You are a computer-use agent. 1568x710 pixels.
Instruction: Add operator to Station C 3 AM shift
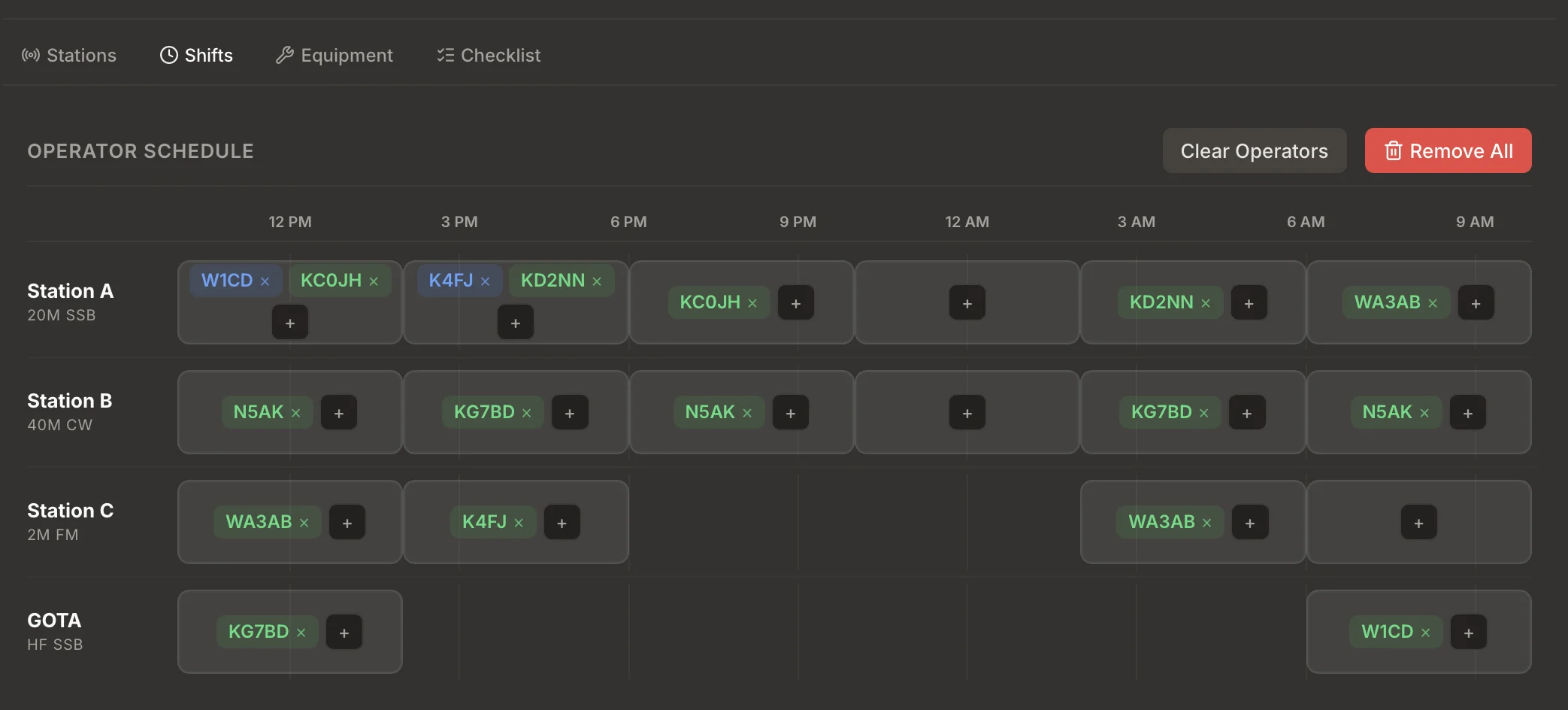click(x=1250, y=523)
